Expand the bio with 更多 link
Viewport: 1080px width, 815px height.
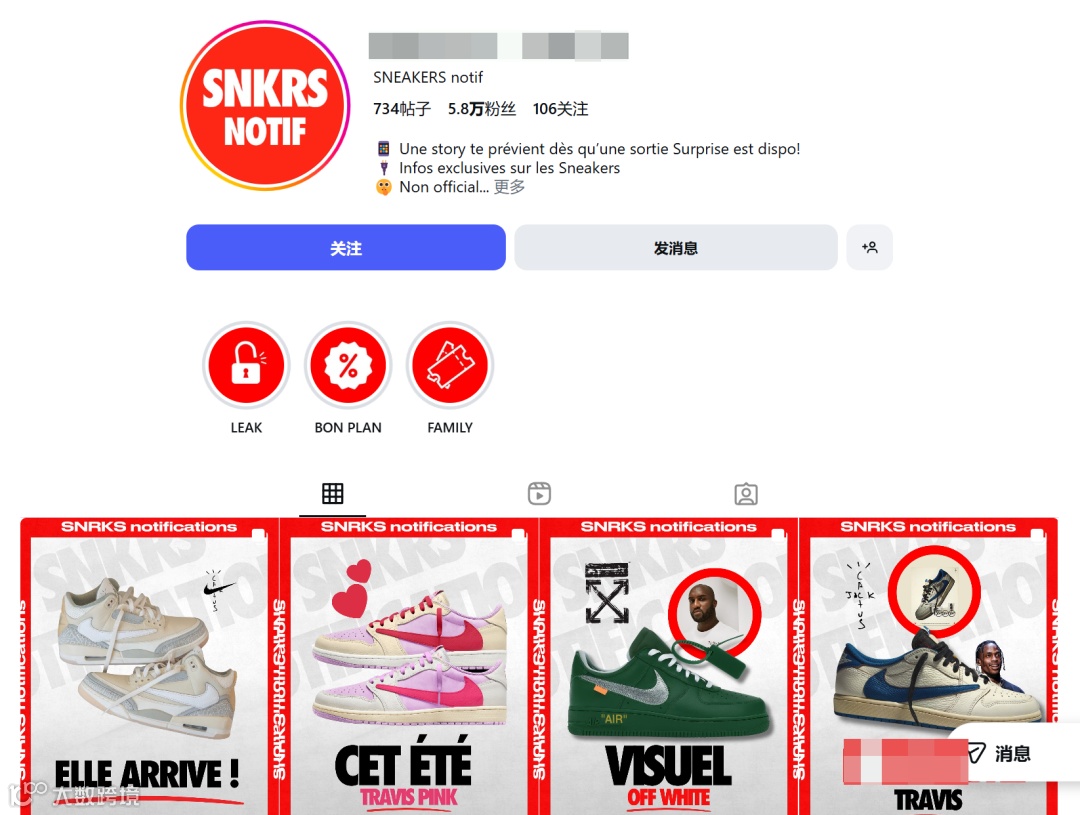(x=509, y=187)
